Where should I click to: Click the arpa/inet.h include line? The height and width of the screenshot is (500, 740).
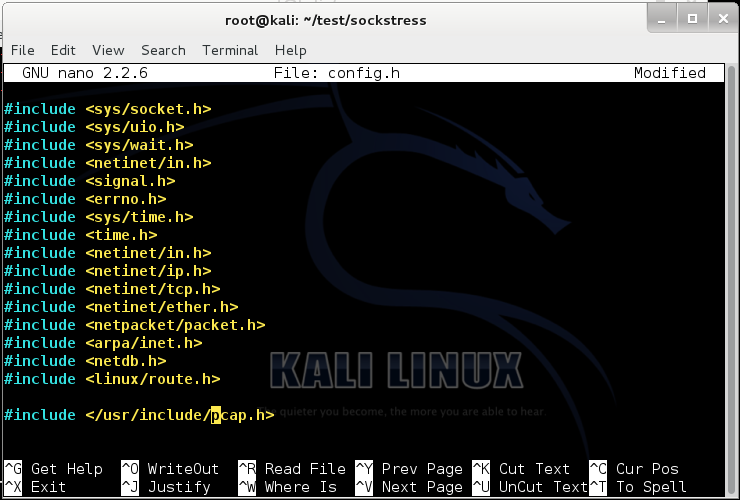[103, 343]
